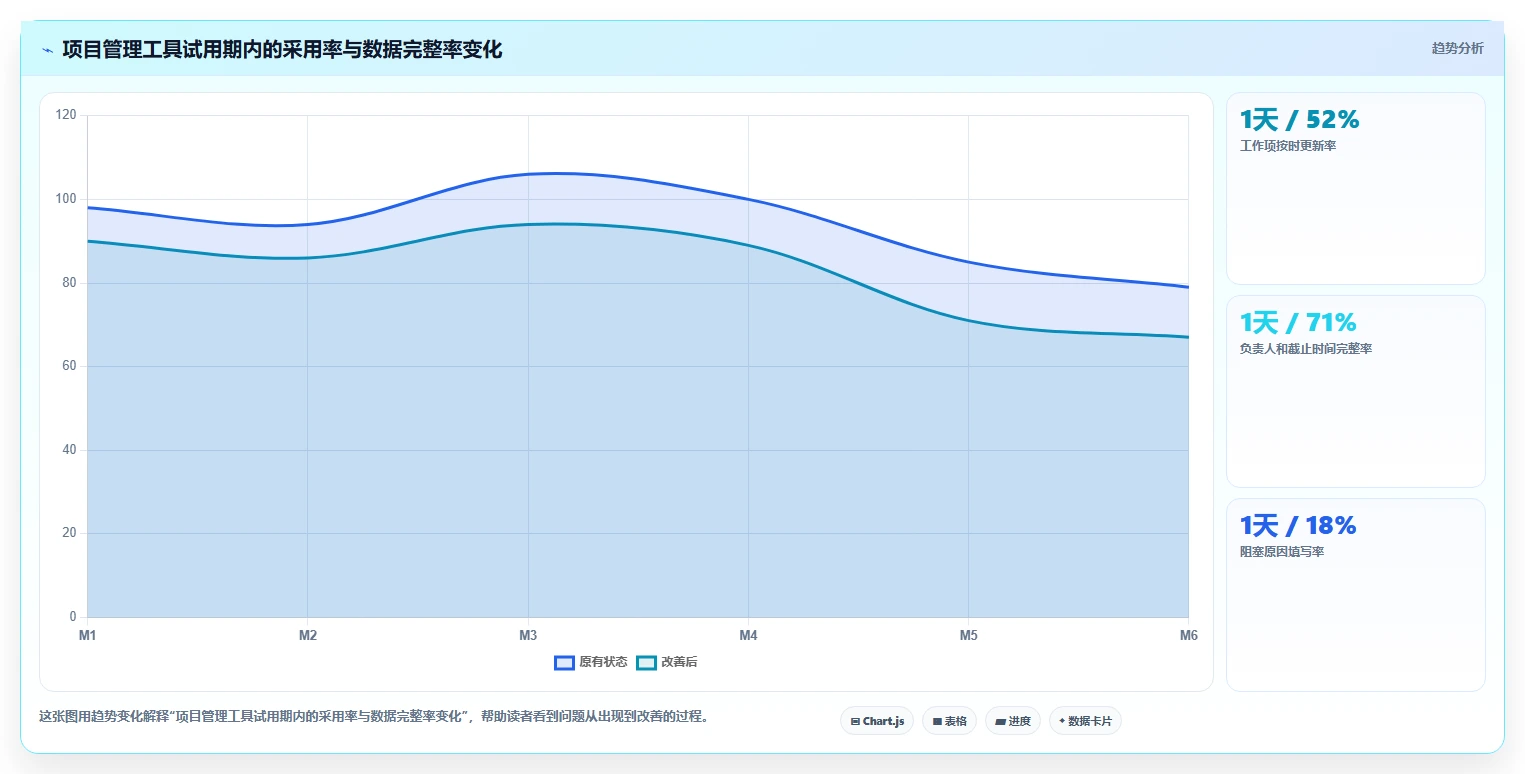Viewport: 1525px width, 774px height.
Task: Click the 120 y-axis value
Action: [66, 115]
